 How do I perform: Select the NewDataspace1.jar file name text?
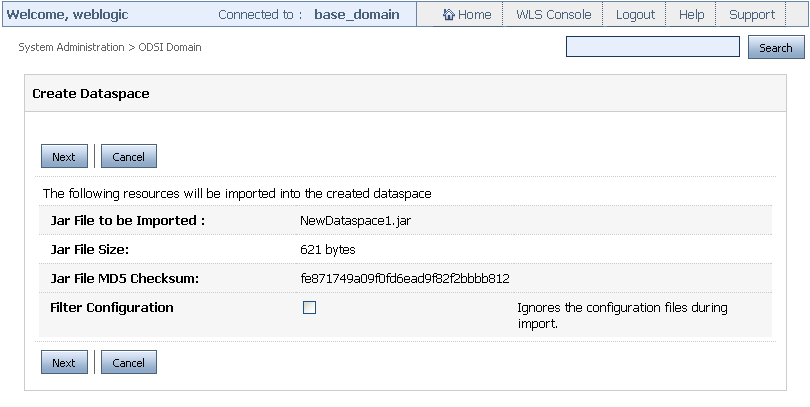[355, 221]
